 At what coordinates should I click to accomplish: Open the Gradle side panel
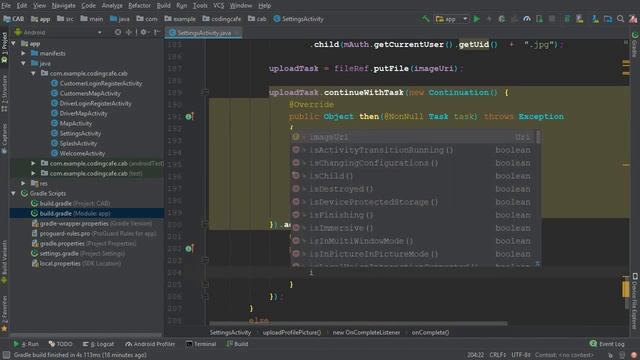tap(635, 45)
